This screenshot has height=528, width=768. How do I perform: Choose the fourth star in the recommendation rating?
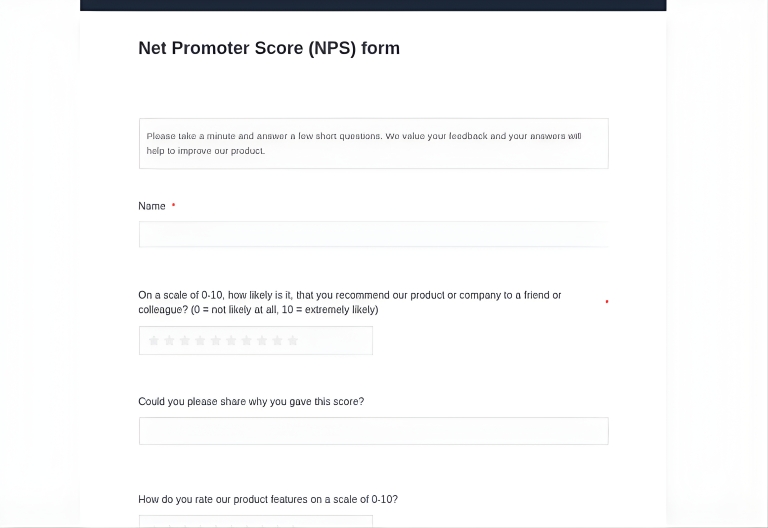click(x=200, y=341)
